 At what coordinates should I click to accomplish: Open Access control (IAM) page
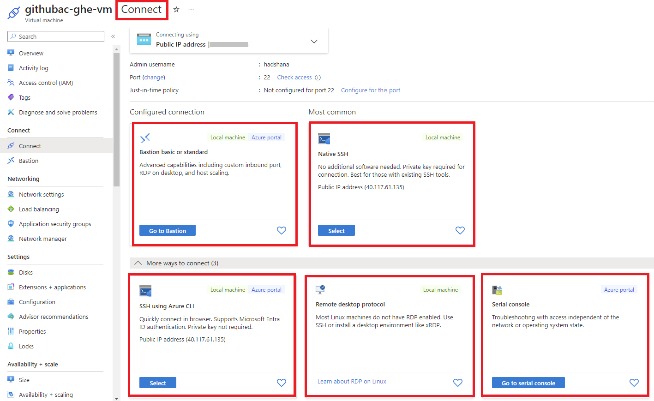46,83
